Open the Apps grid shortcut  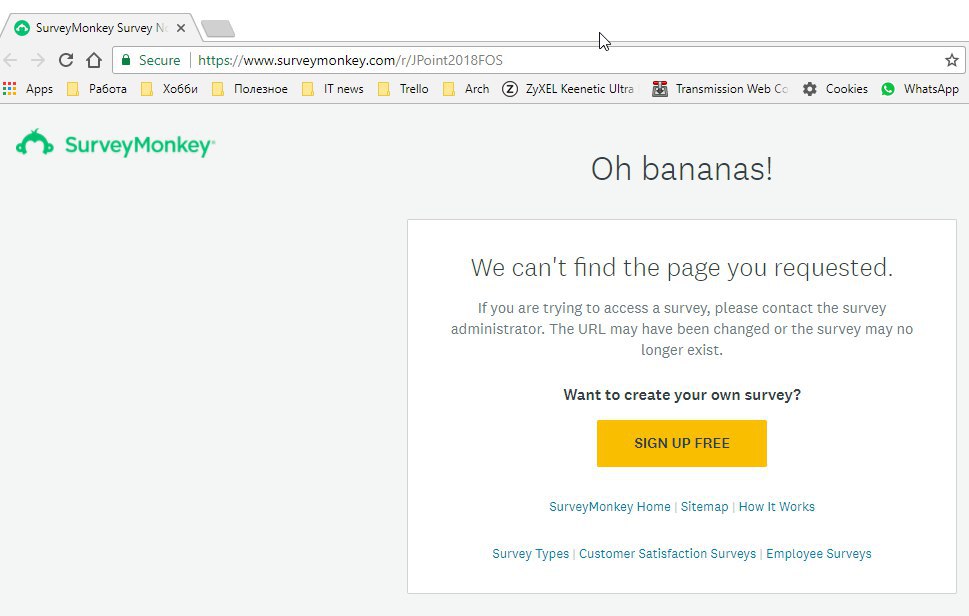click(28, 89)
